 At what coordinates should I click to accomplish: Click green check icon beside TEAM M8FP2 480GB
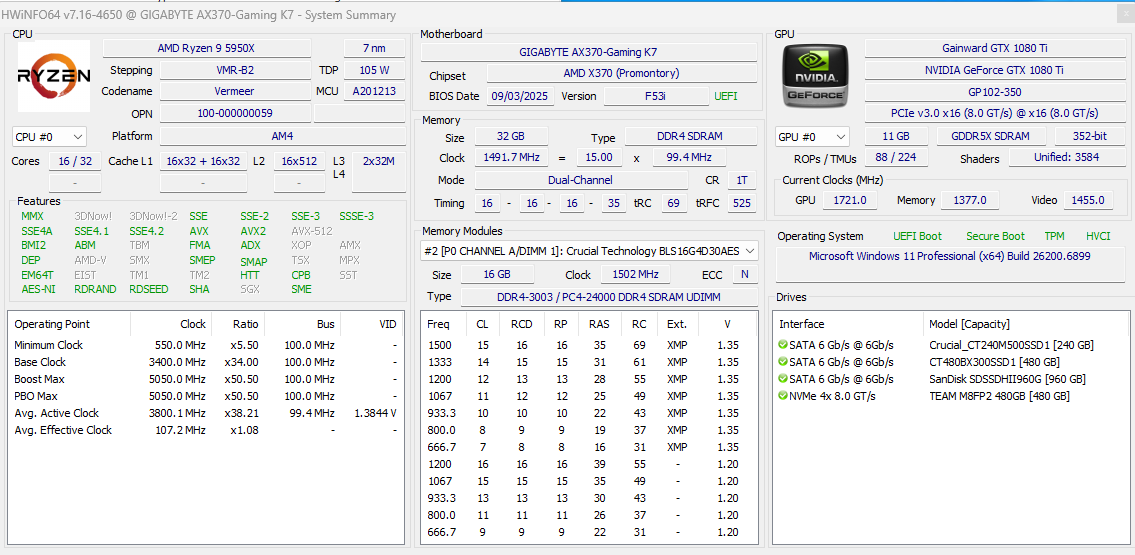[782, 396]
